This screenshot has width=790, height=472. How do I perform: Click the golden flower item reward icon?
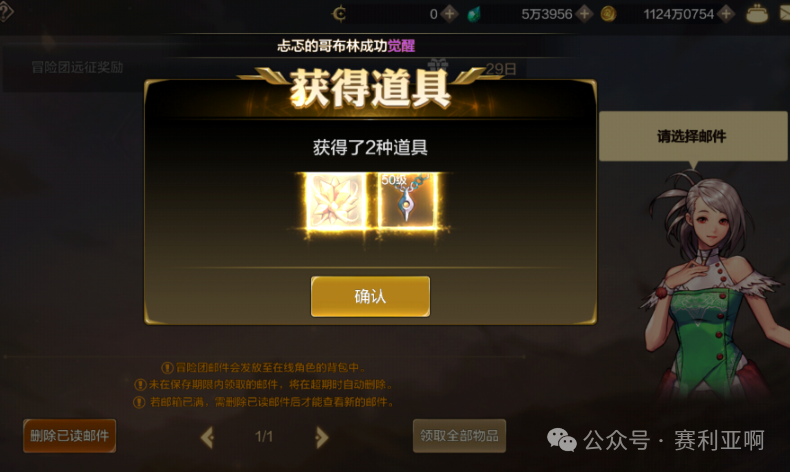point(336,202)
